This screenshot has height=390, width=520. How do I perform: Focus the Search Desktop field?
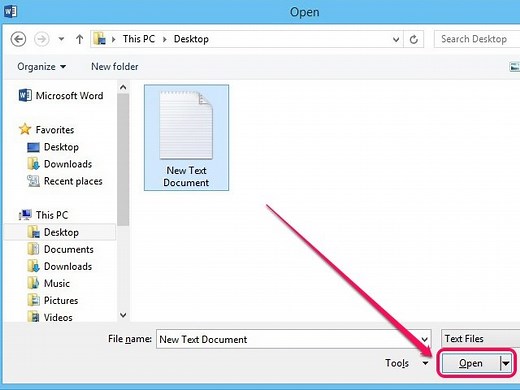[477, 39]
